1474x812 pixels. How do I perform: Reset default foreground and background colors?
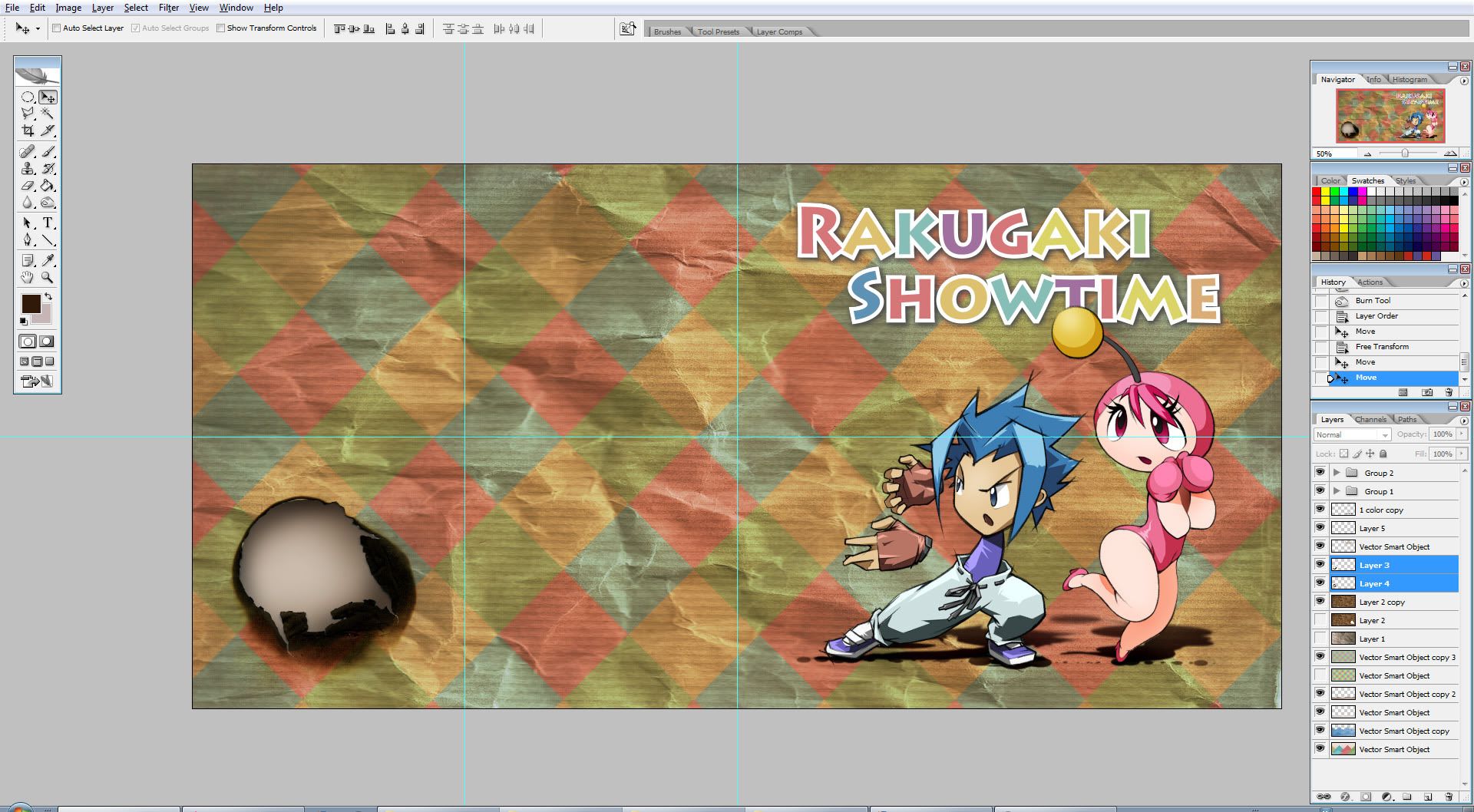pyautogui.click(x=24, y=321)
